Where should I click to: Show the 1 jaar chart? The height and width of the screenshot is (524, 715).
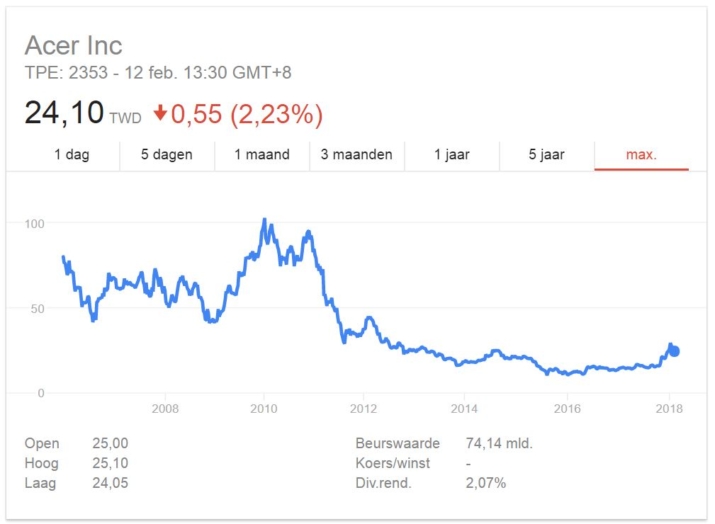pyautogui.click(x=452, y=155)
